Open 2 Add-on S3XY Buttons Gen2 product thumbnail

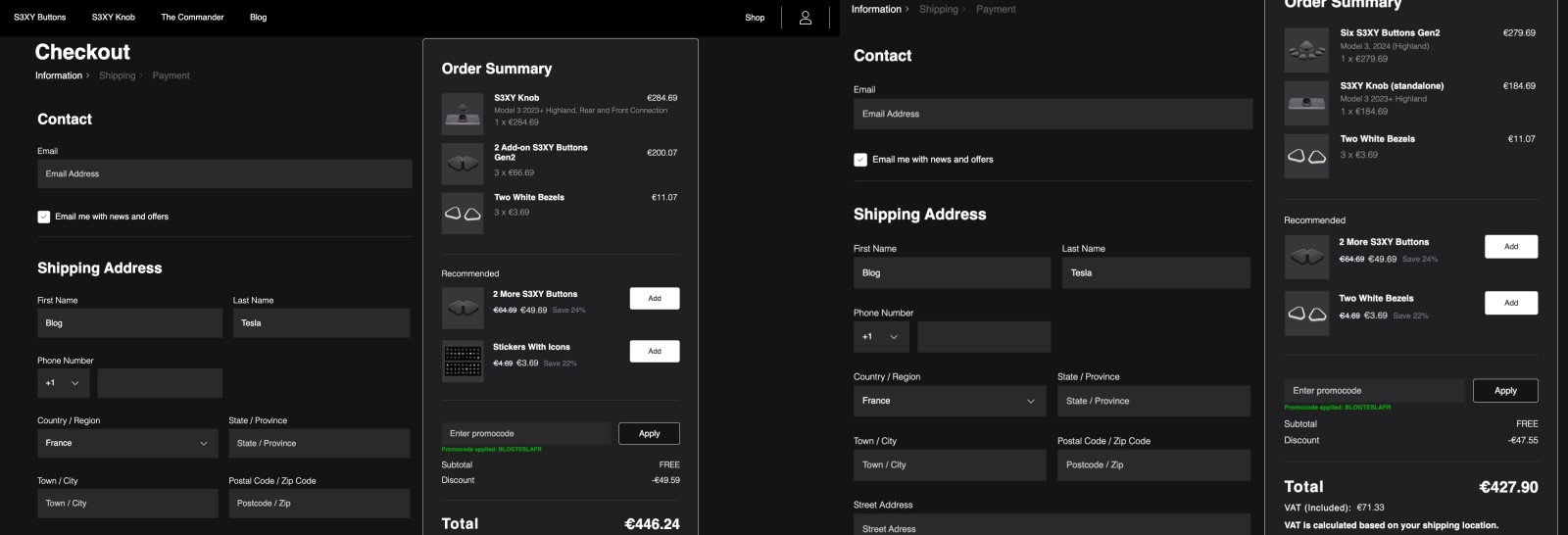pos(463,164)
